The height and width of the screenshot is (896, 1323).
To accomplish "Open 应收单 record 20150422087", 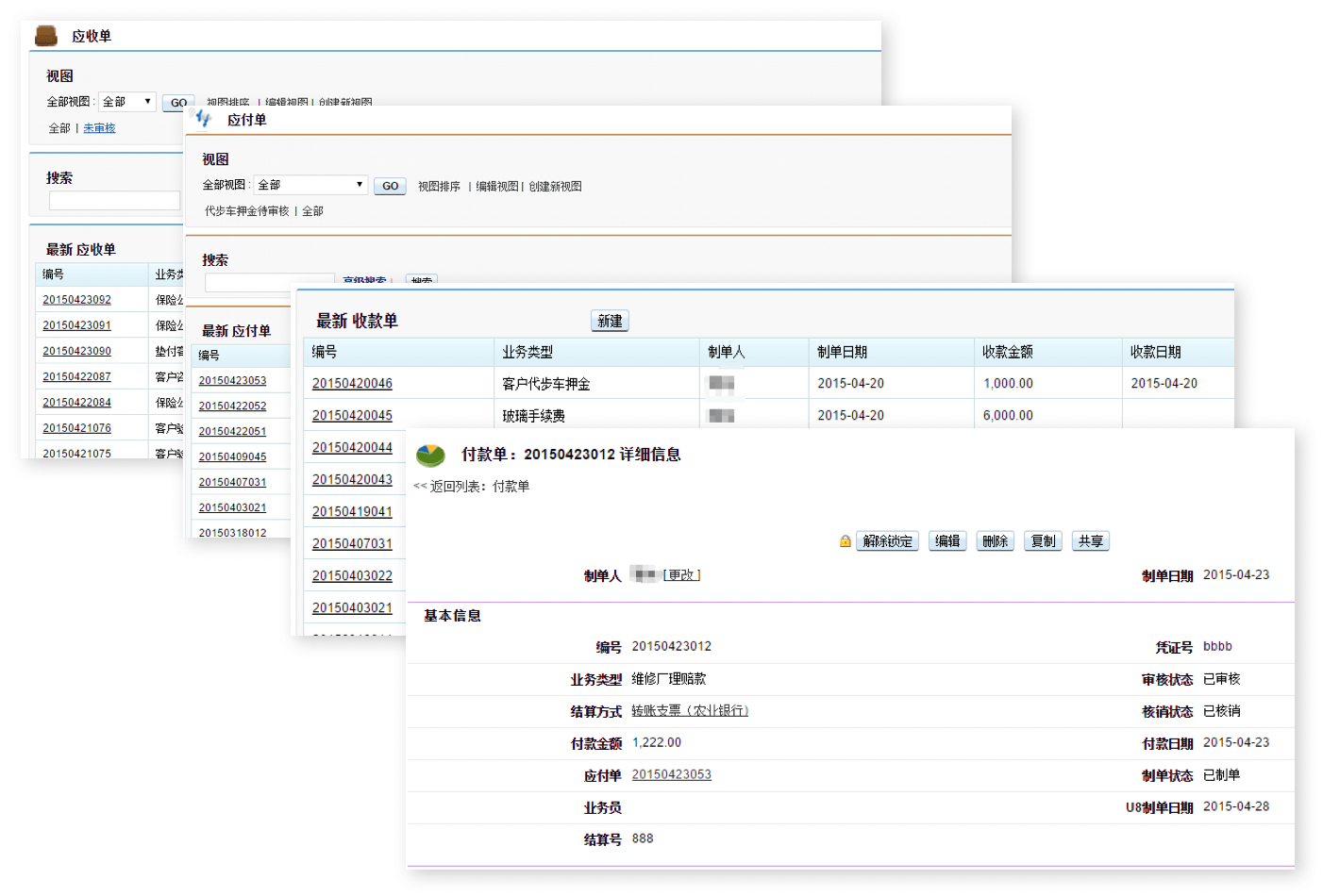I will (x=76, y=376).
